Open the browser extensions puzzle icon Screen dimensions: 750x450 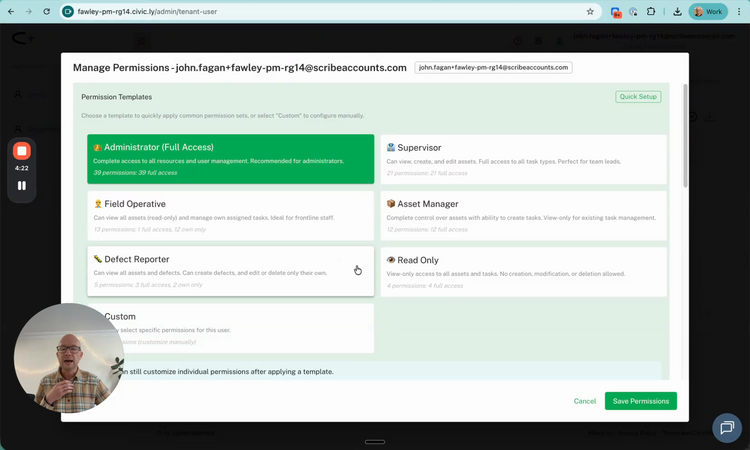click(x=651, y=11)
